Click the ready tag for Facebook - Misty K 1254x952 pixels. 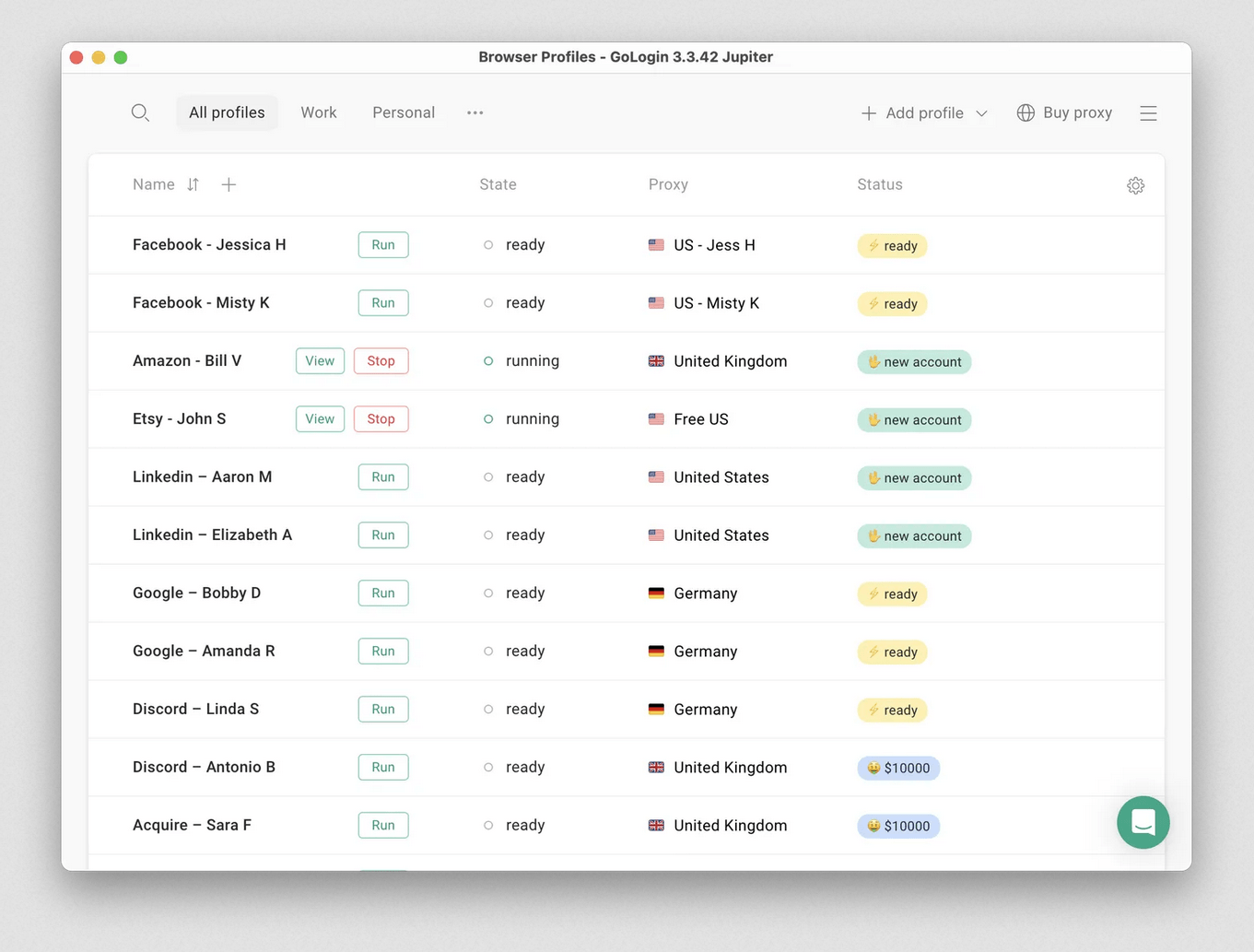click(x=892, y=304)
